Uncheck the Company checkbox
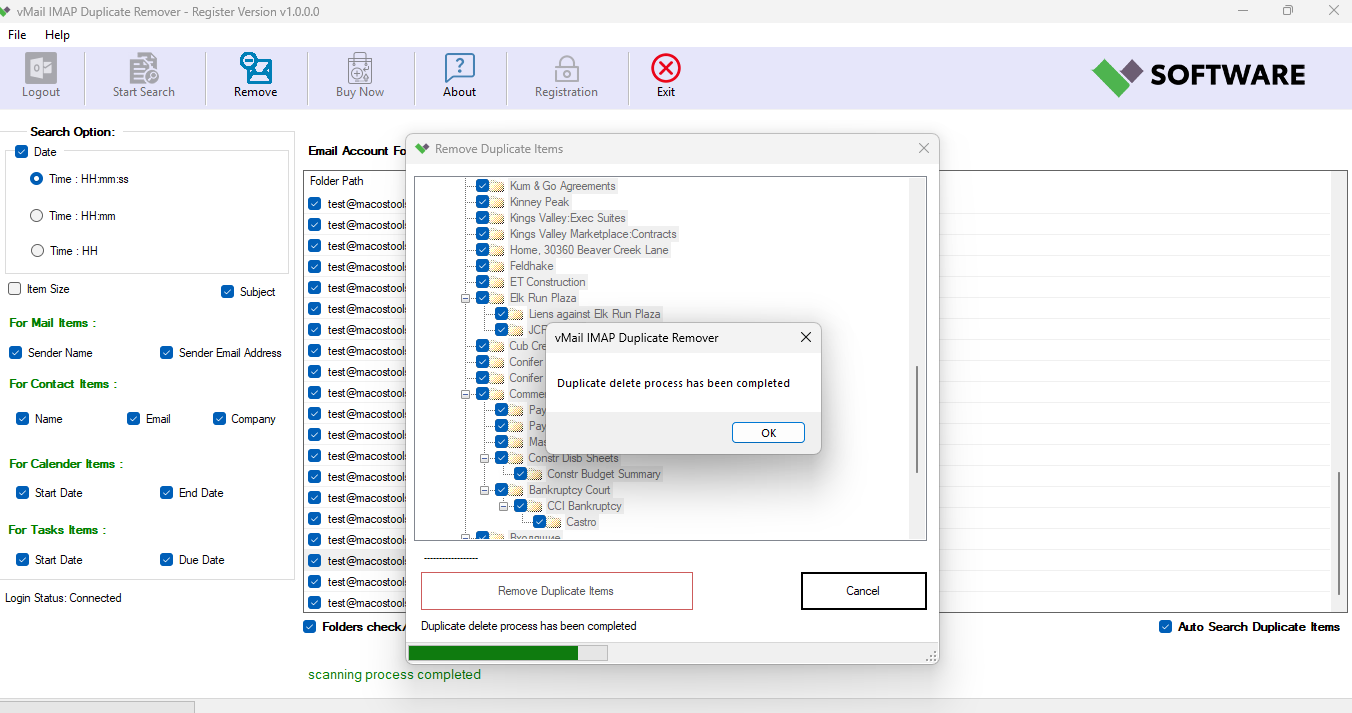Screen dimensions: 1352x713 (219, 419)
